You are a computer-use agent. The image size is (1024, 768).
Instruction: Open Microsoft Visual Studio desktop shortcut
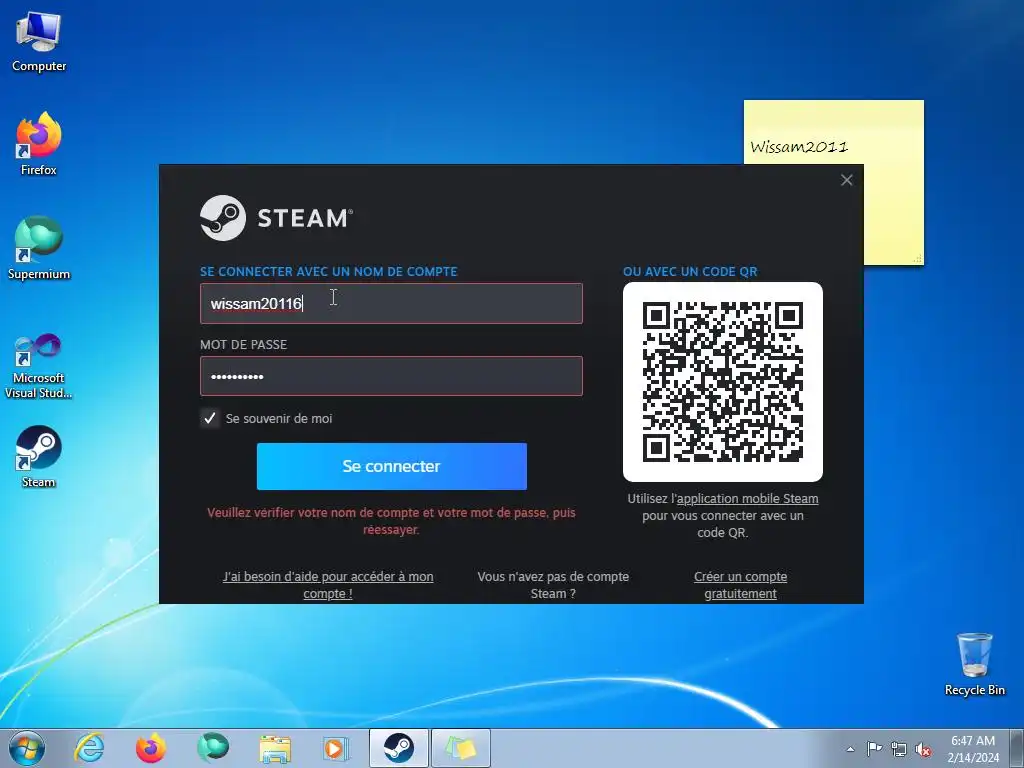coord(39,366)
